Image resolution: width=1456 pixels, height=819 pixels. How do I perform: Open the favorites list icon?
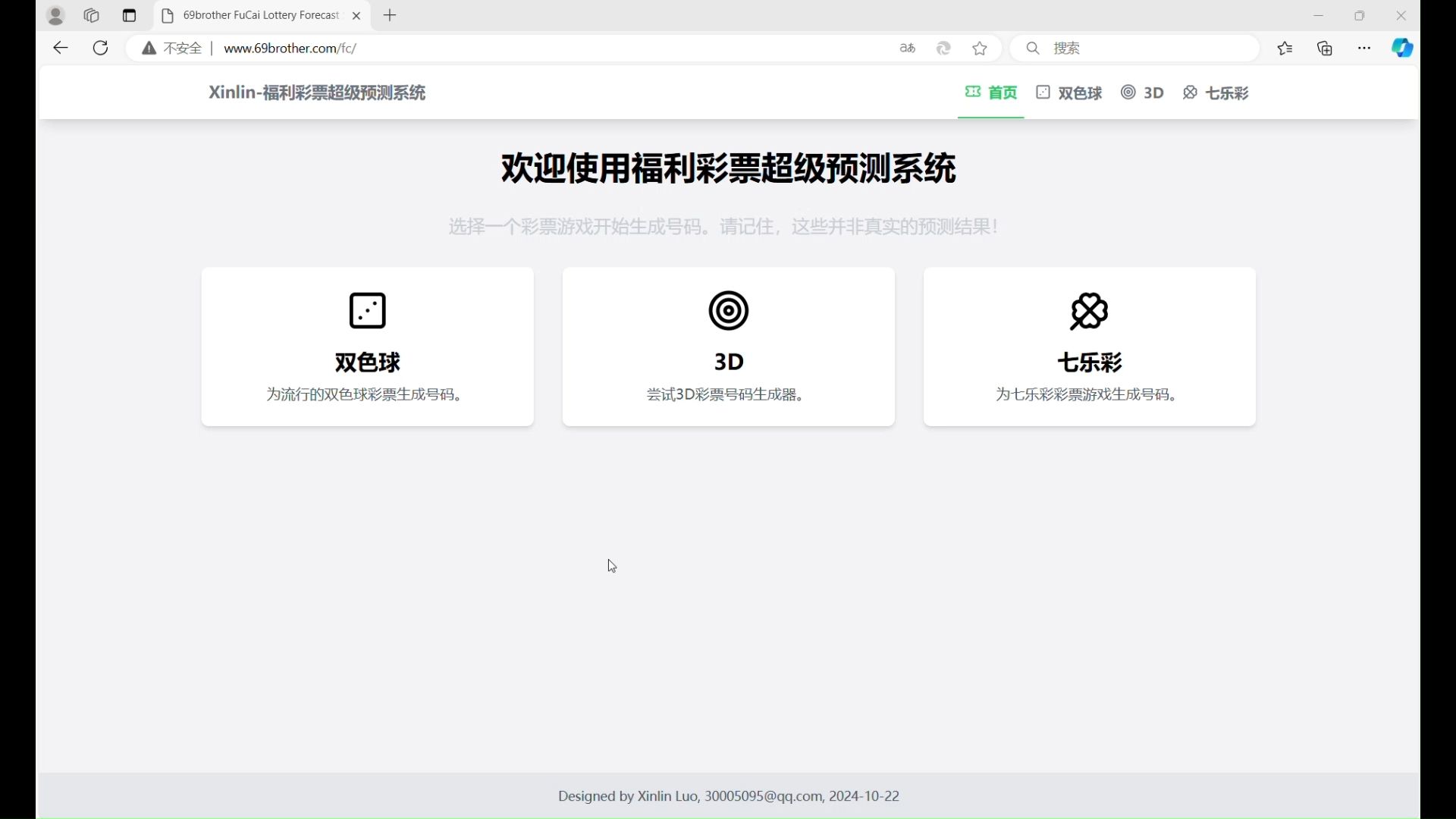click(1285, 49)
